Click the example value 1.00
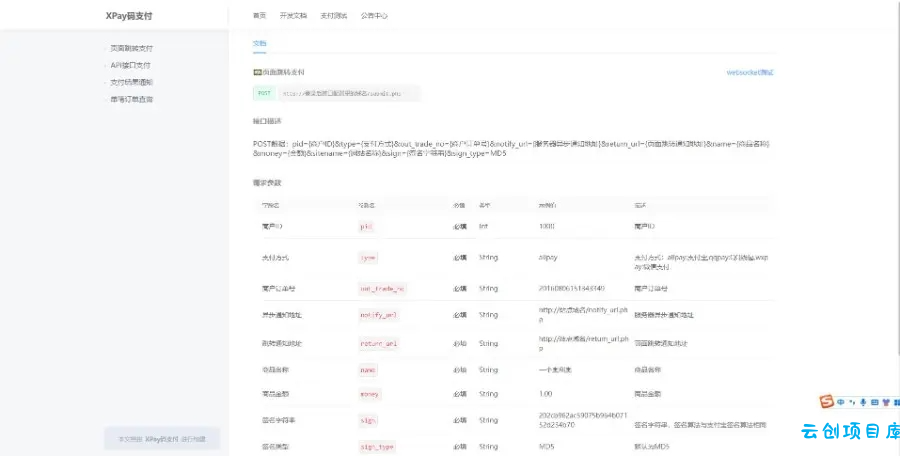 (x=545, y=394)
